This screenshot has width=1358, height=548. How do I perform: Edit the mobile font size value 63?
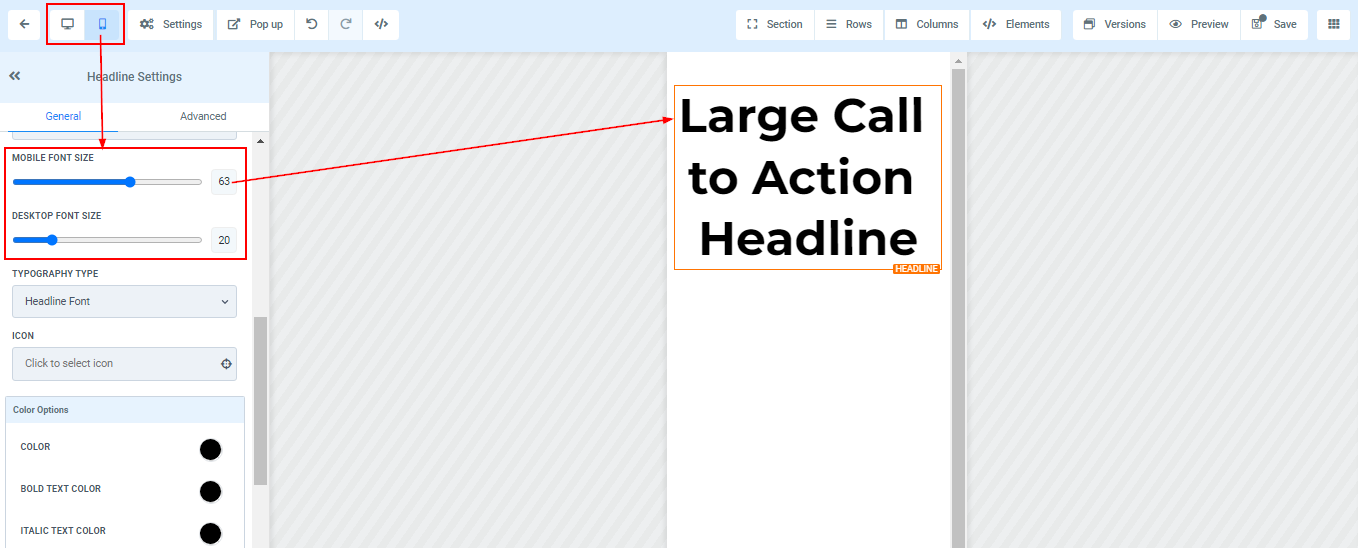tap(224, 182)
